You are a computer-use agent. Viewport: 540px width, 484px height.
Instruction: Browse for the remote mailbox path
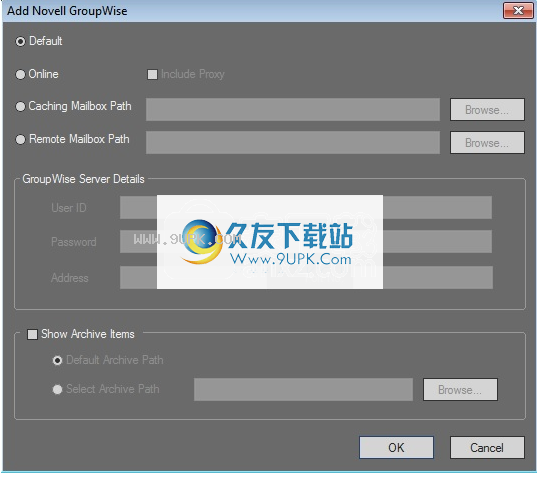(x=487, y=142)
